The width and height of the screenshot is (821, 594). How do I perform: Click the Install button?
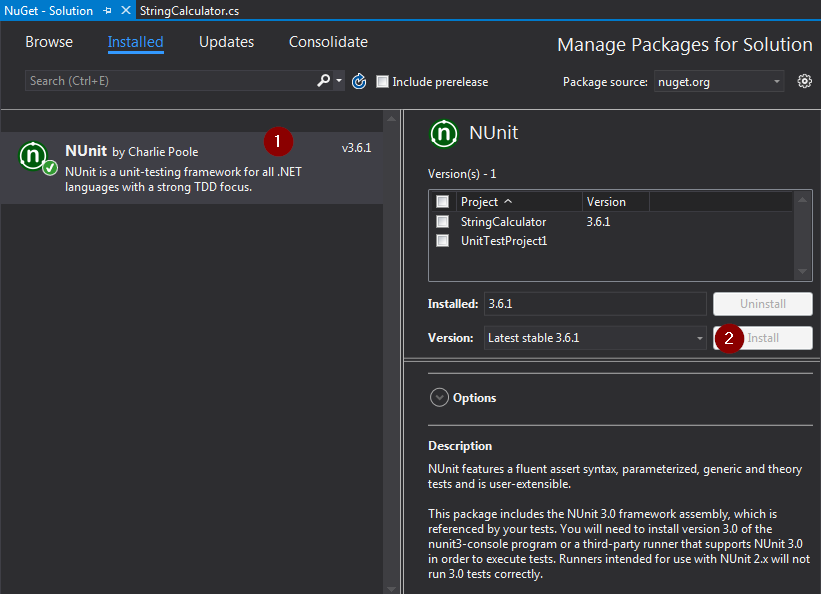point(766,338)
